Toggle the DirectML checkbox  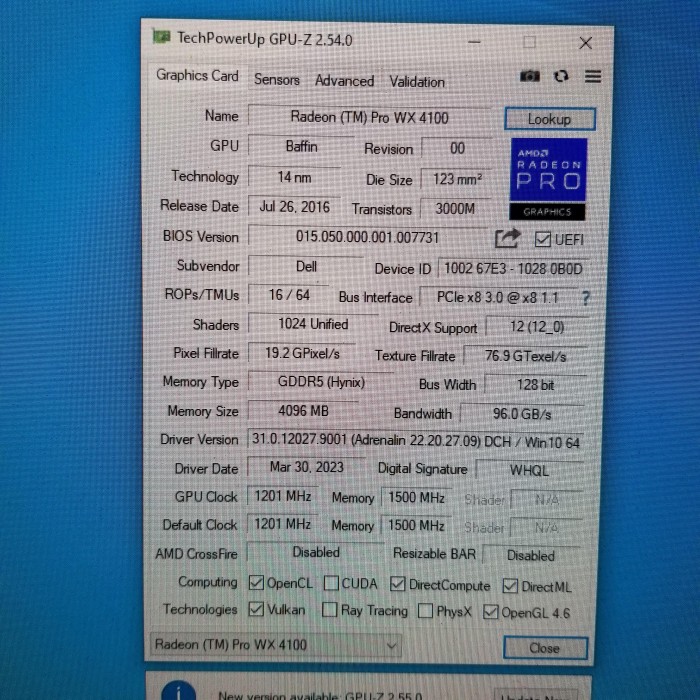click(510, 586)
